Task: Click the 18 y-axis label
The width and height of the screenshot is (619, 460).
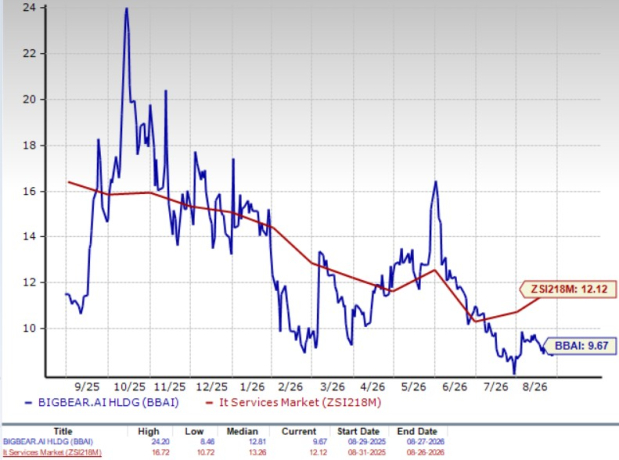Action: [29, 145]
